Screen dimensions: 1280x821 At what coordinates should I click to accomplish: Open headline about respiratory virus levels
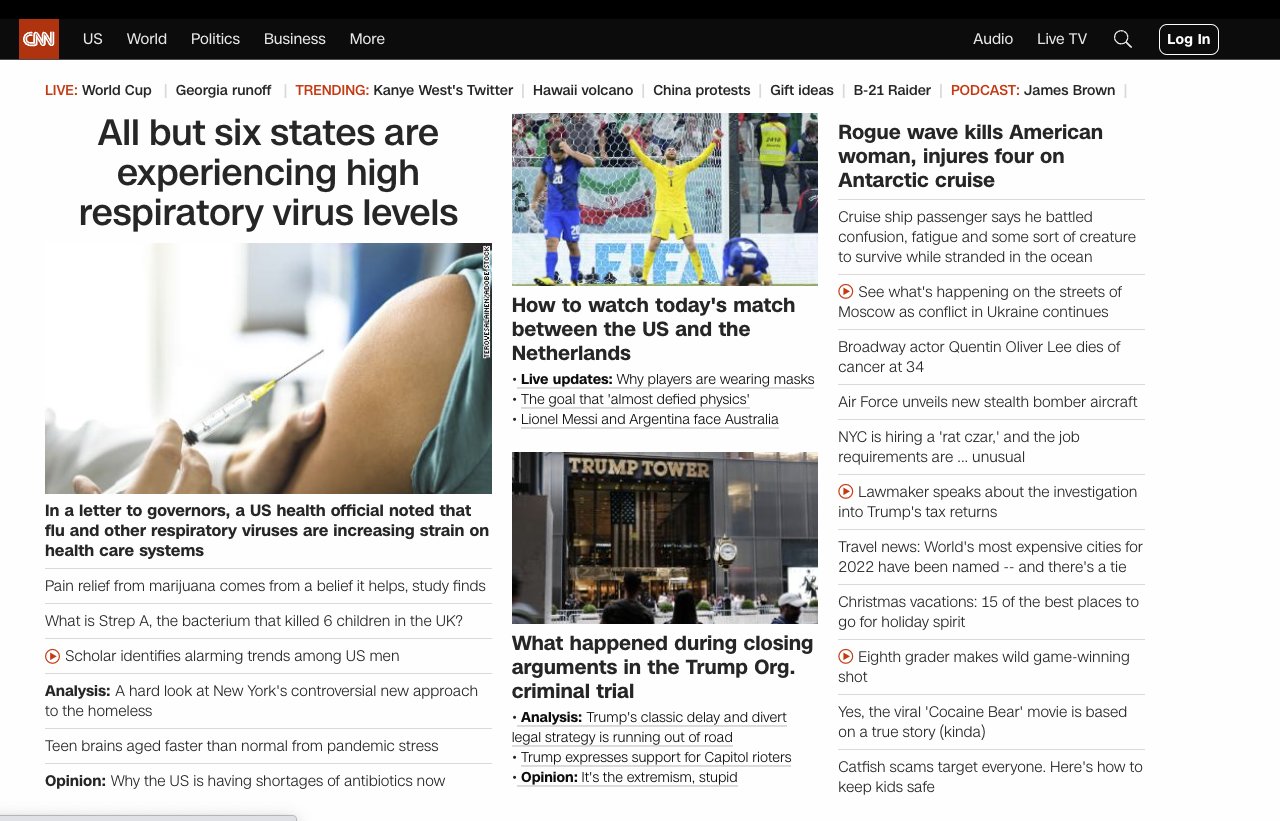268,172
